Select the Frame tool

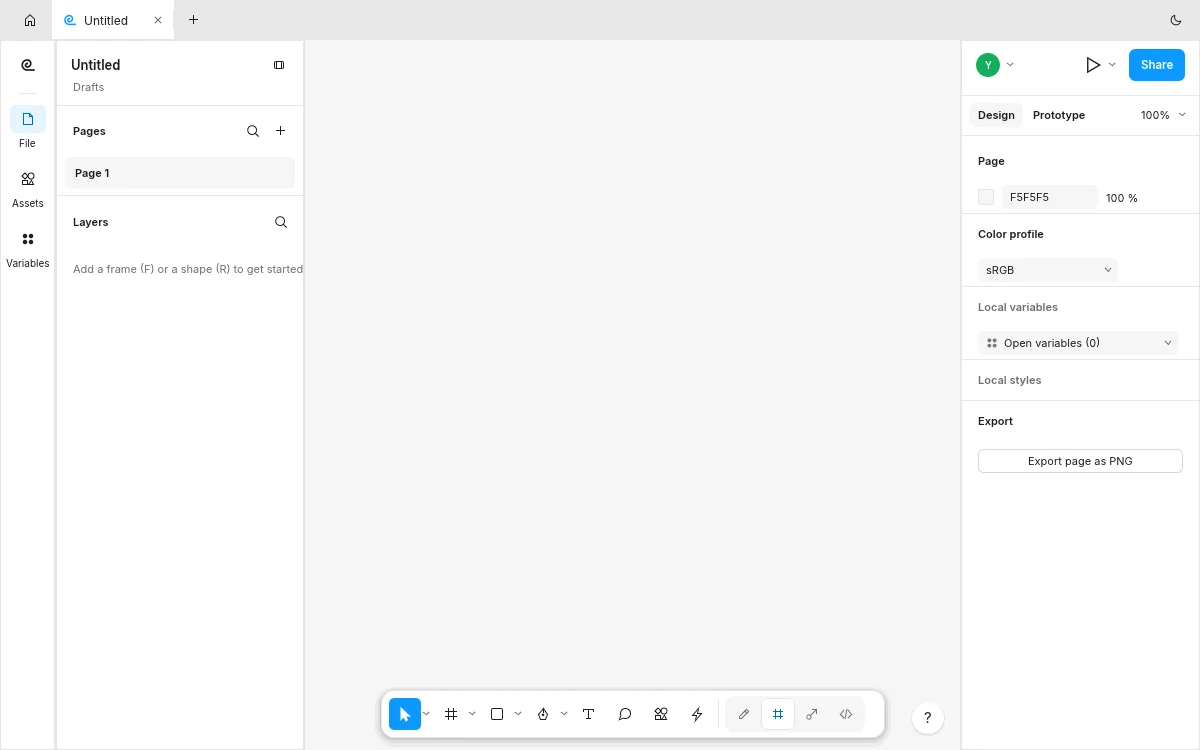point(451,714)
